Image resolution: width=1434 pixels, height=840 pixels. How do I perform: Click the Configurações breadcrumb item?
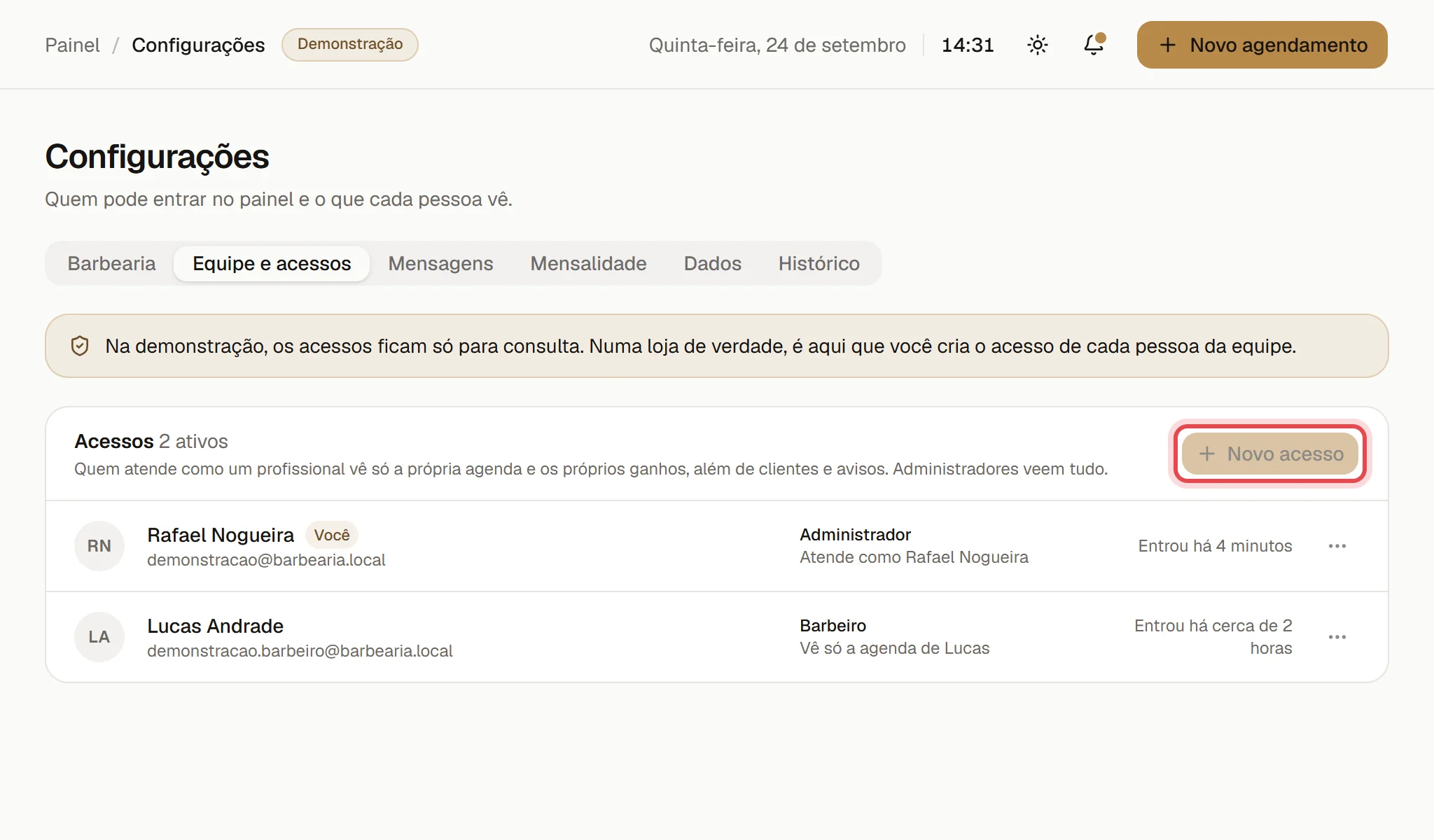[x=198, y=45]
